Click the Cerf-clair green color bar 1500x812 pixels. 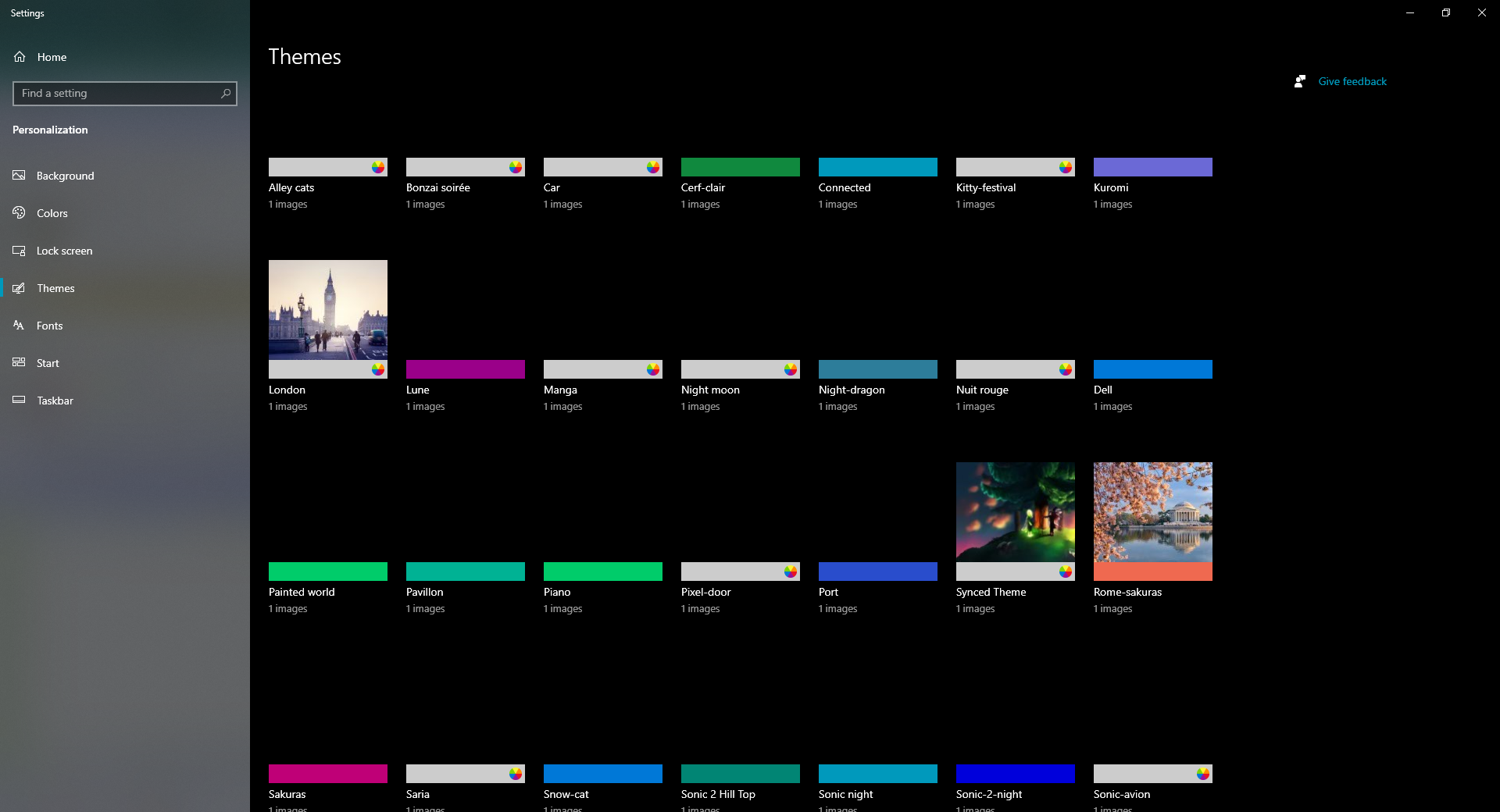pyautogui.click(x=740, y=167)
